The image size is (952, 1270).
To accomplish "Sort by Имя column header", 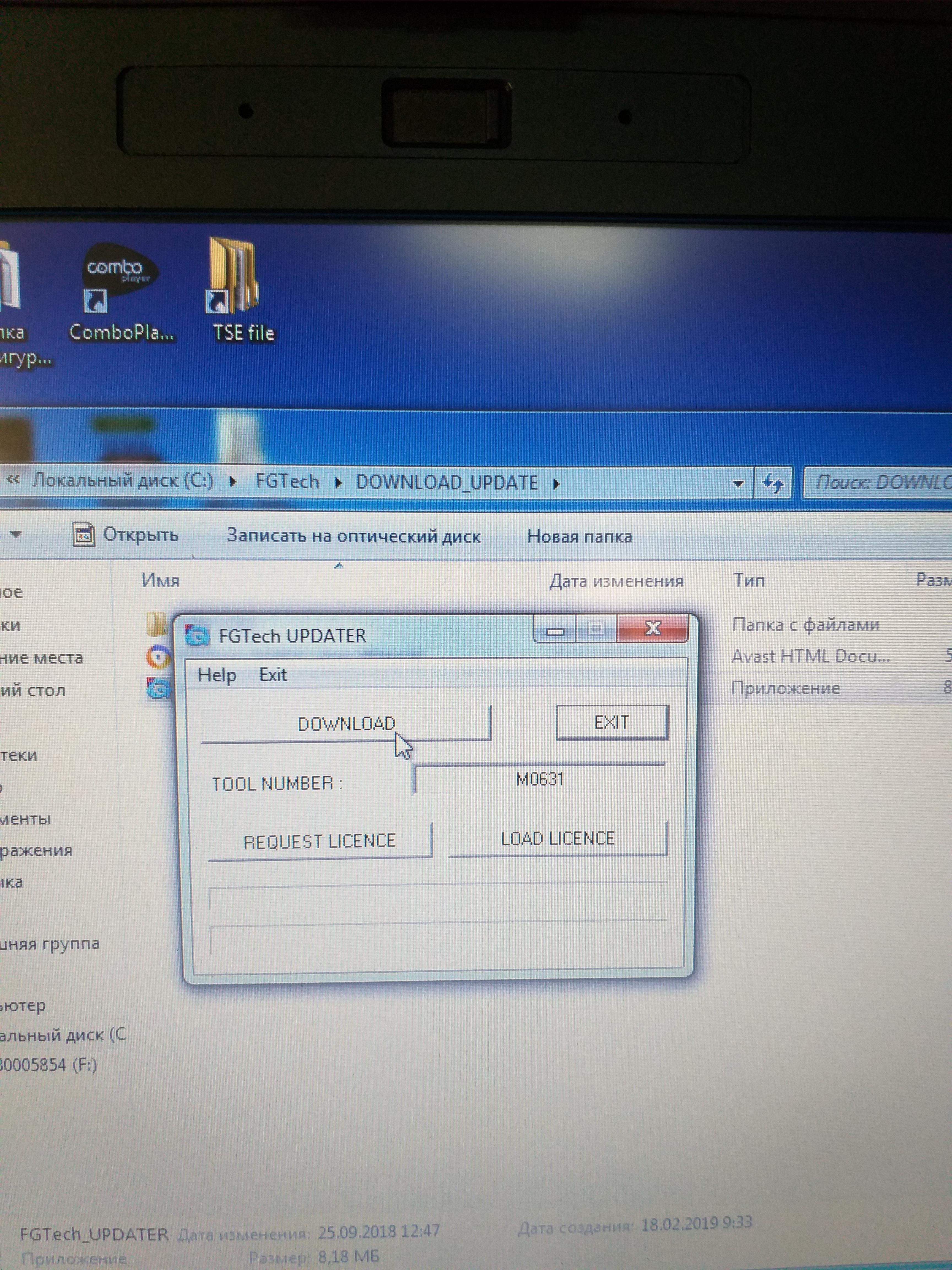I will [161, 580].
